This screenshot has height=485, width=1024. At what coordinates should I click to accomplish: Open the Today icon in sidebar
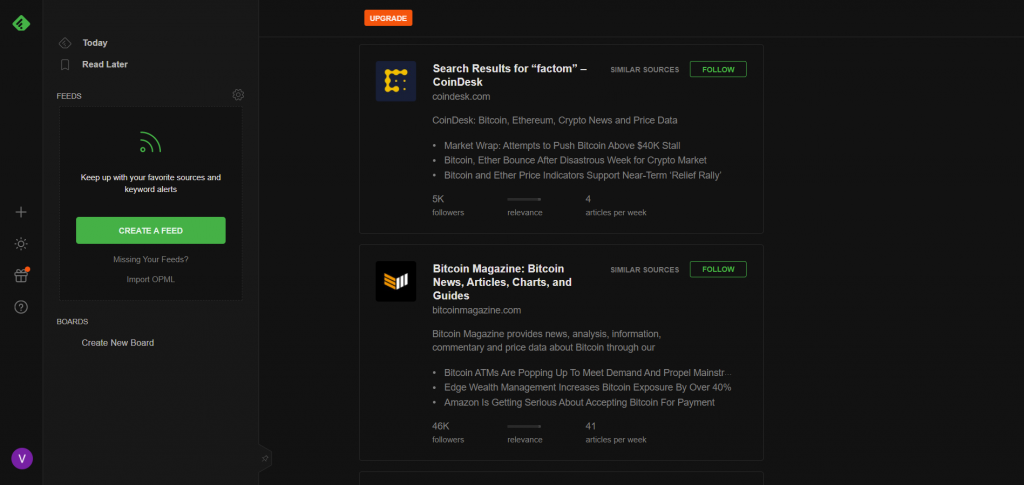pos(65,43)
